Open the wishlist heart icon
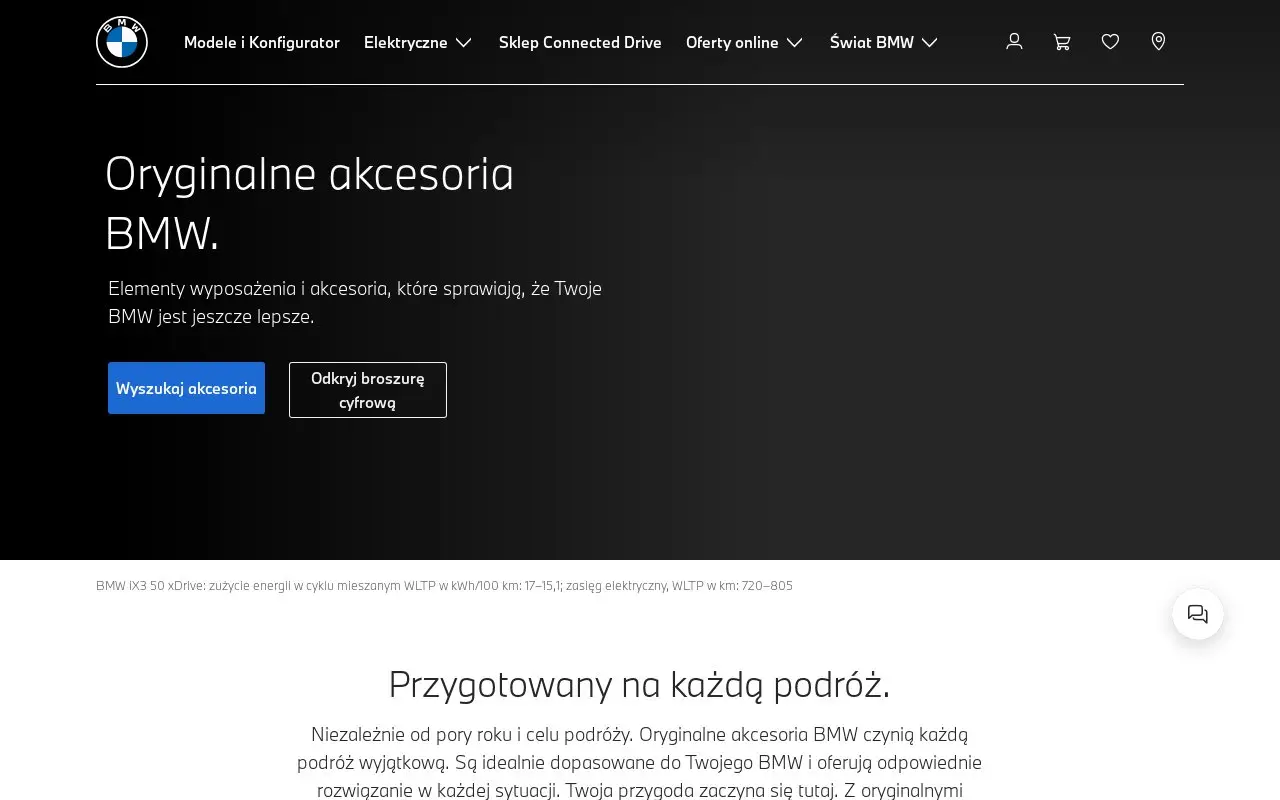 tap(1110, 42)
